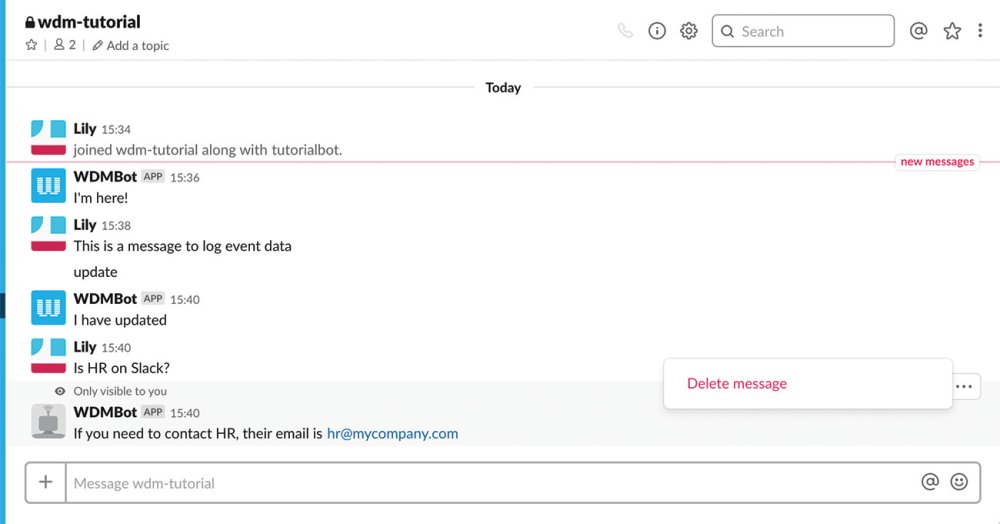Click the WDMBot name at 15:36
The height and width of the screenshot is (524, 1000).
(x=105, y=177)
